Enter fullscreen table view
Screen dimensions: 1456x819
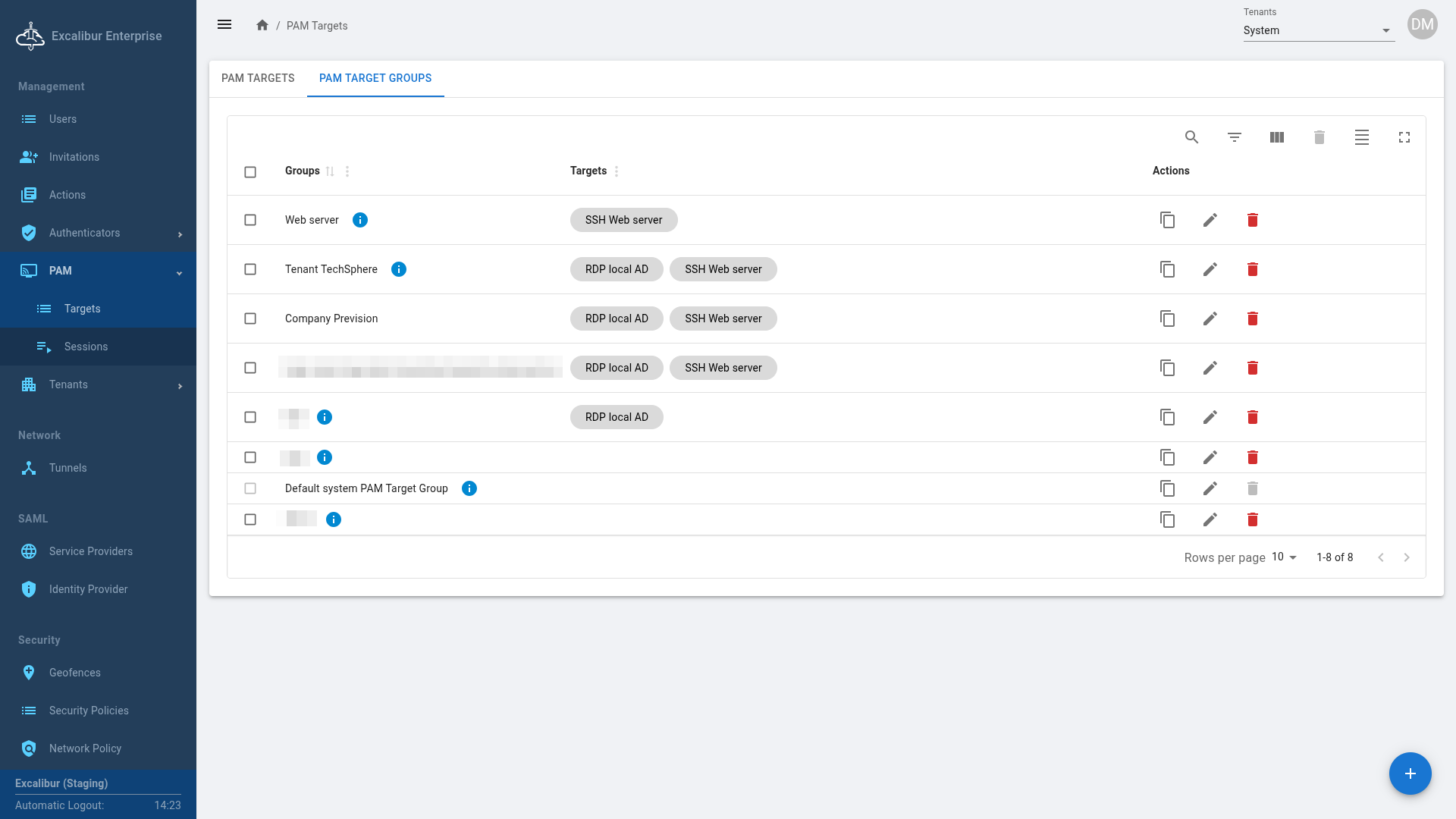pyautogui.click(x=1404, y=137)
